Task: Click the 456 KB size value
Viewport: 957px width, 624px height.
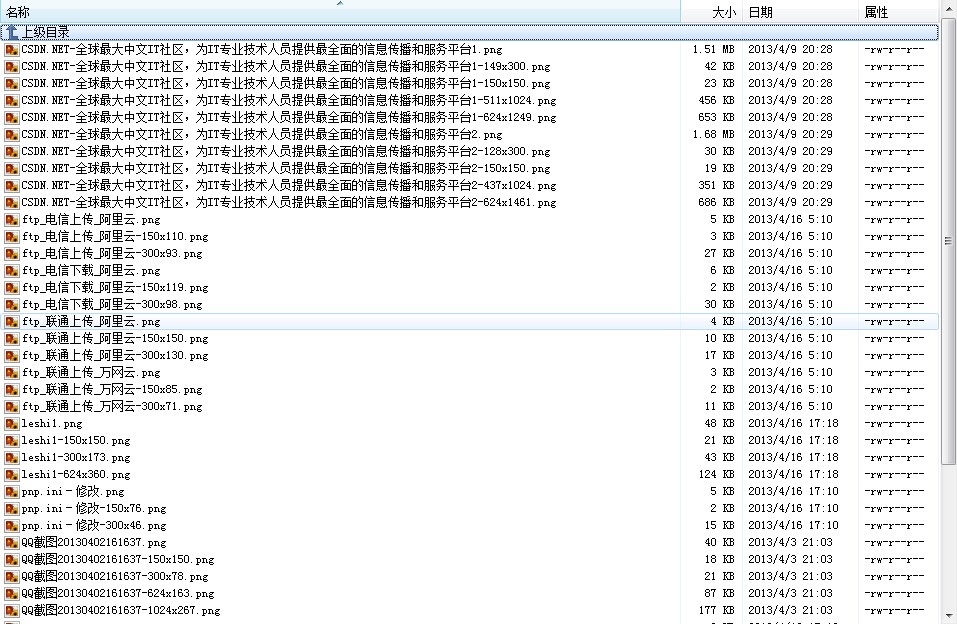Action: pyautogui.click(x=716, y=101)
